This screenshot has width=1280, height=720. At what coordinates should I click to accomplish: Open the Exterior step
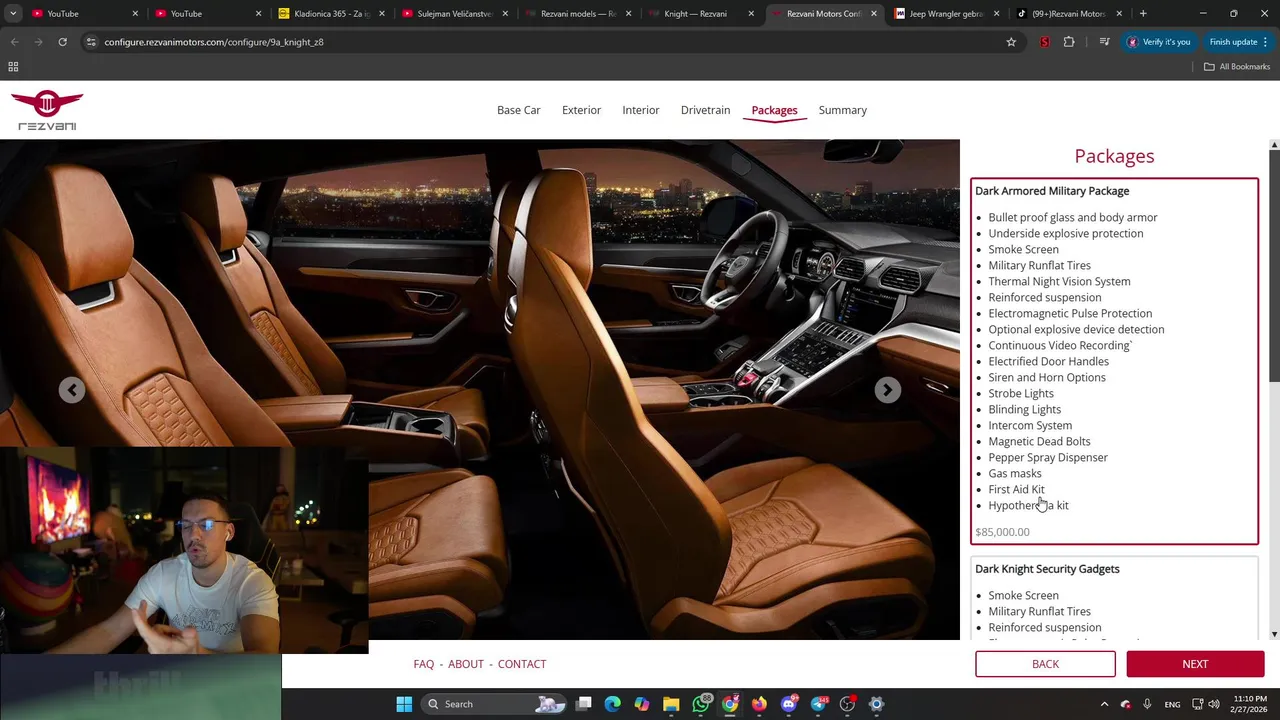(581, 110)
